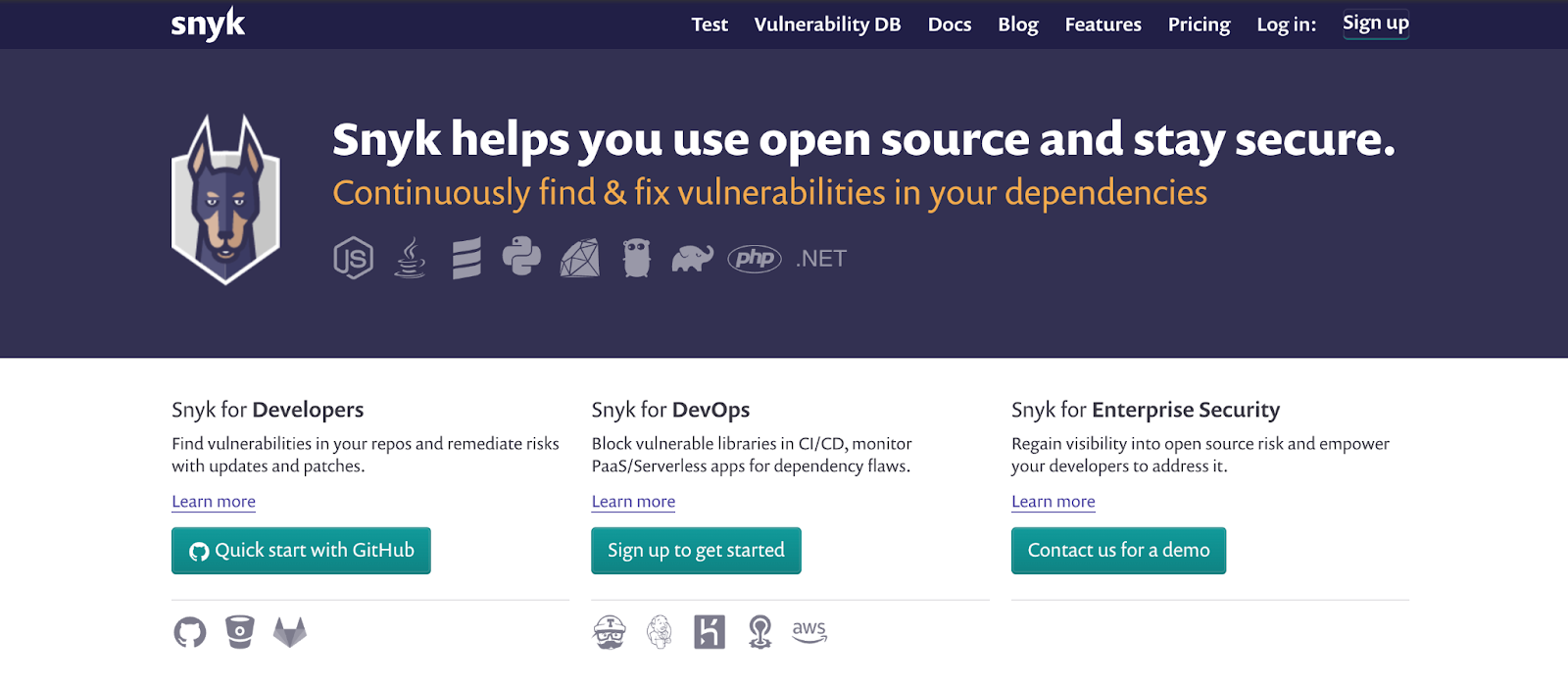Select the Go gopher icon
The image size is (1568, 686).
coord(637,258)
